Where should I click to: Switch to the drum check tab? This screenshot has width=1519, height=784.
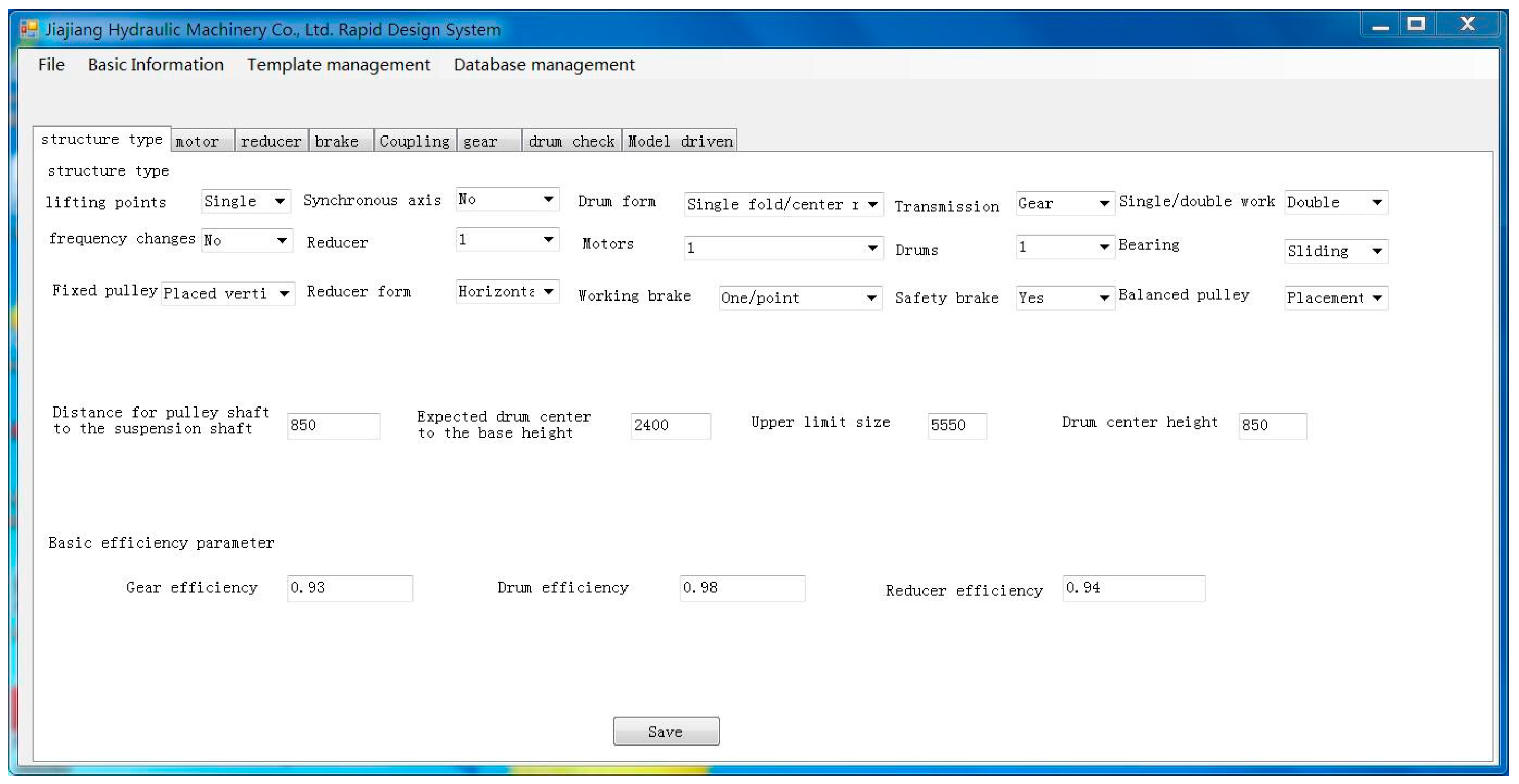(x=570, y=141)
